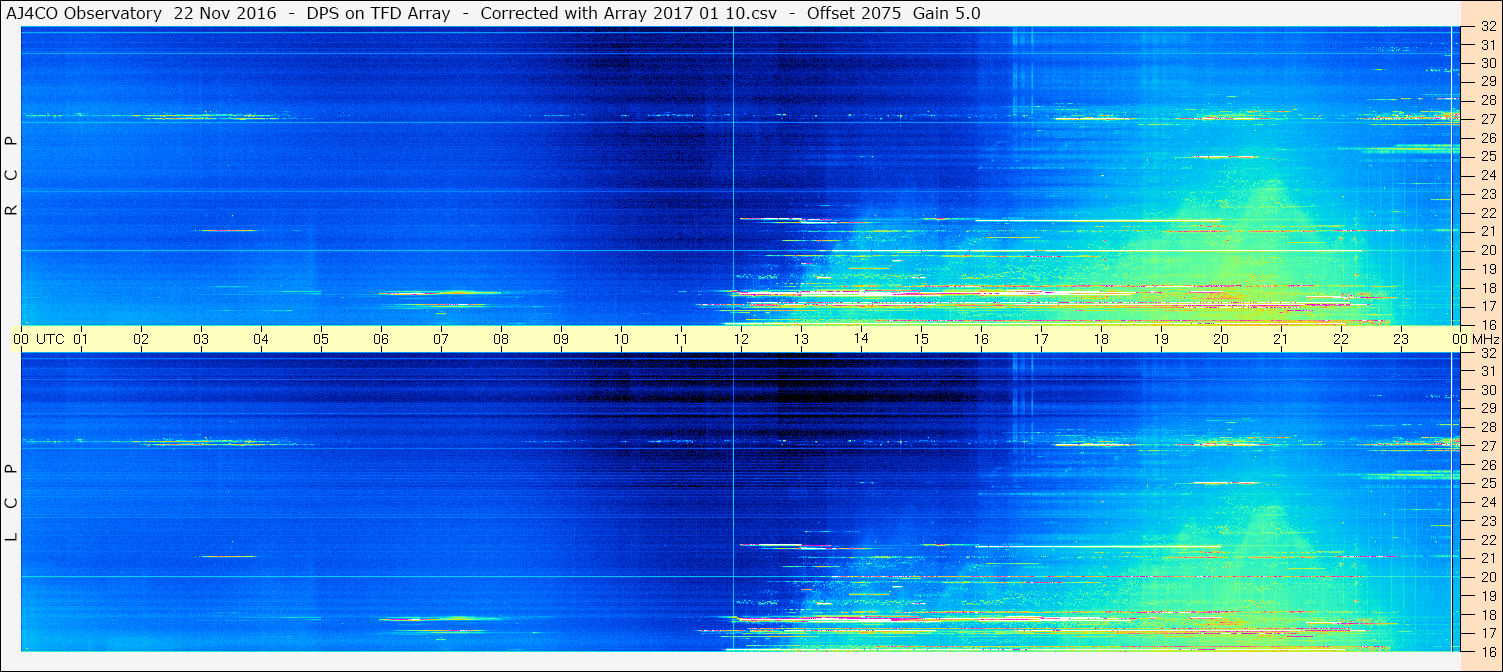1503x672 pixels.
Task: Select 'Corrected with Array 2017 01 10.csv' text
Action: tap(629, 14)
